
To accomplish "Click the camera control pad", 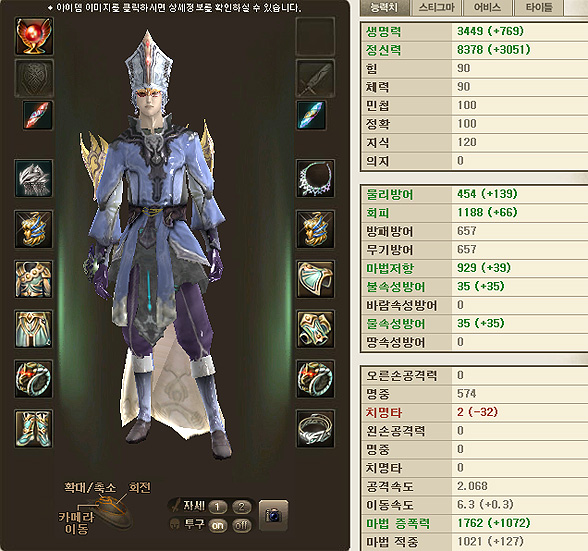I will (112, 512).
